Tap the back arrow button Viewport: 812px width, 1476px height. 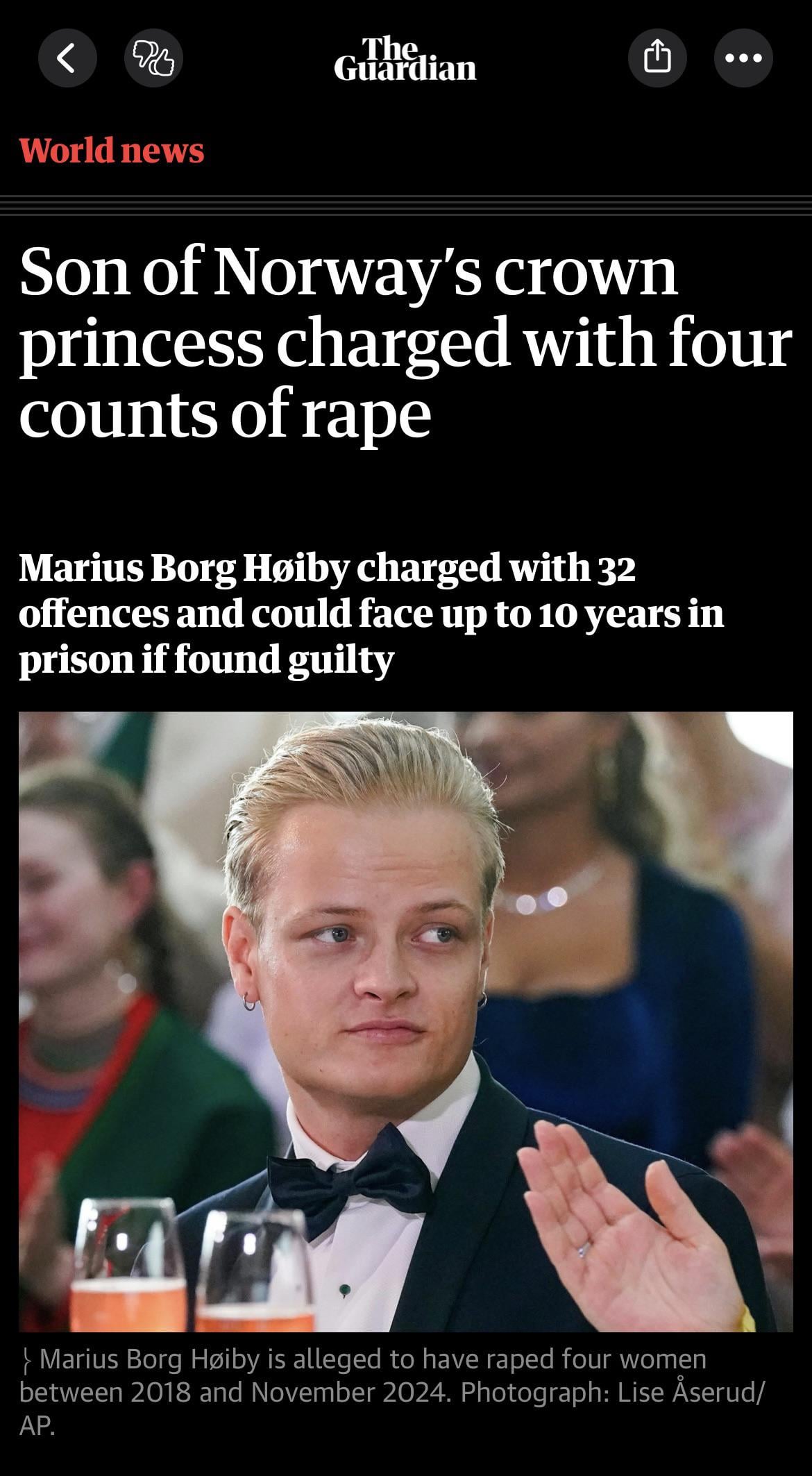click(x=67, y=58)
